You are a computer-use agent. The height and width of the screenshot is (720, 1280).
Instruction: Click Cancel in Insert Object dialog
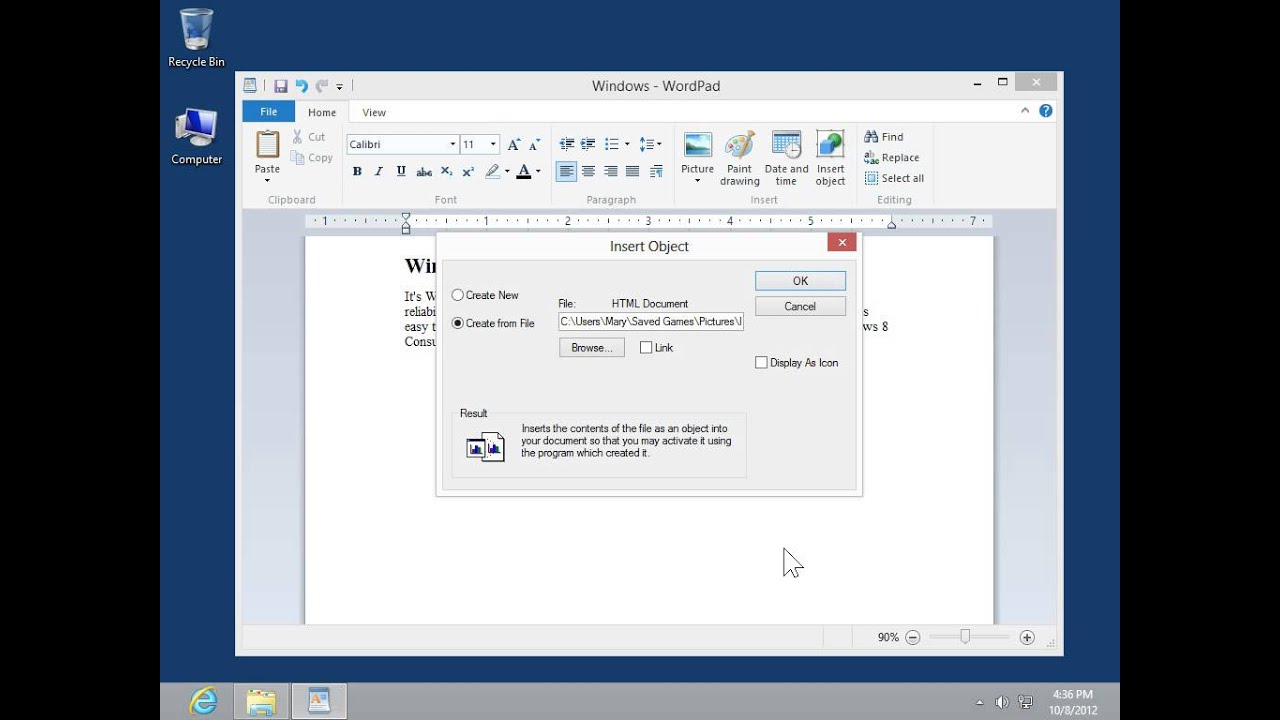pos(800,307)
